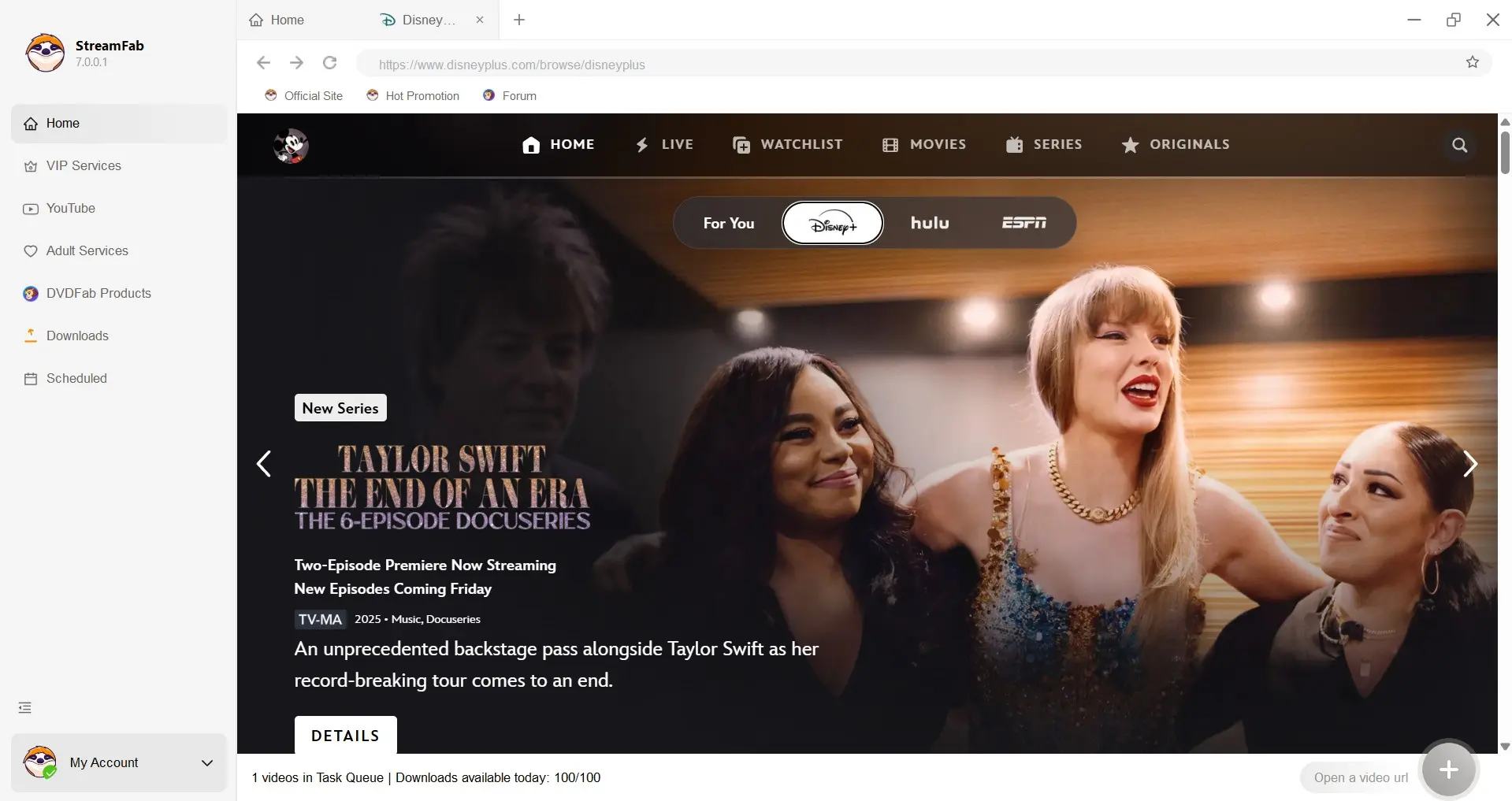Click the page vertical scrollbar thumb

click(x=1505, y=153)
